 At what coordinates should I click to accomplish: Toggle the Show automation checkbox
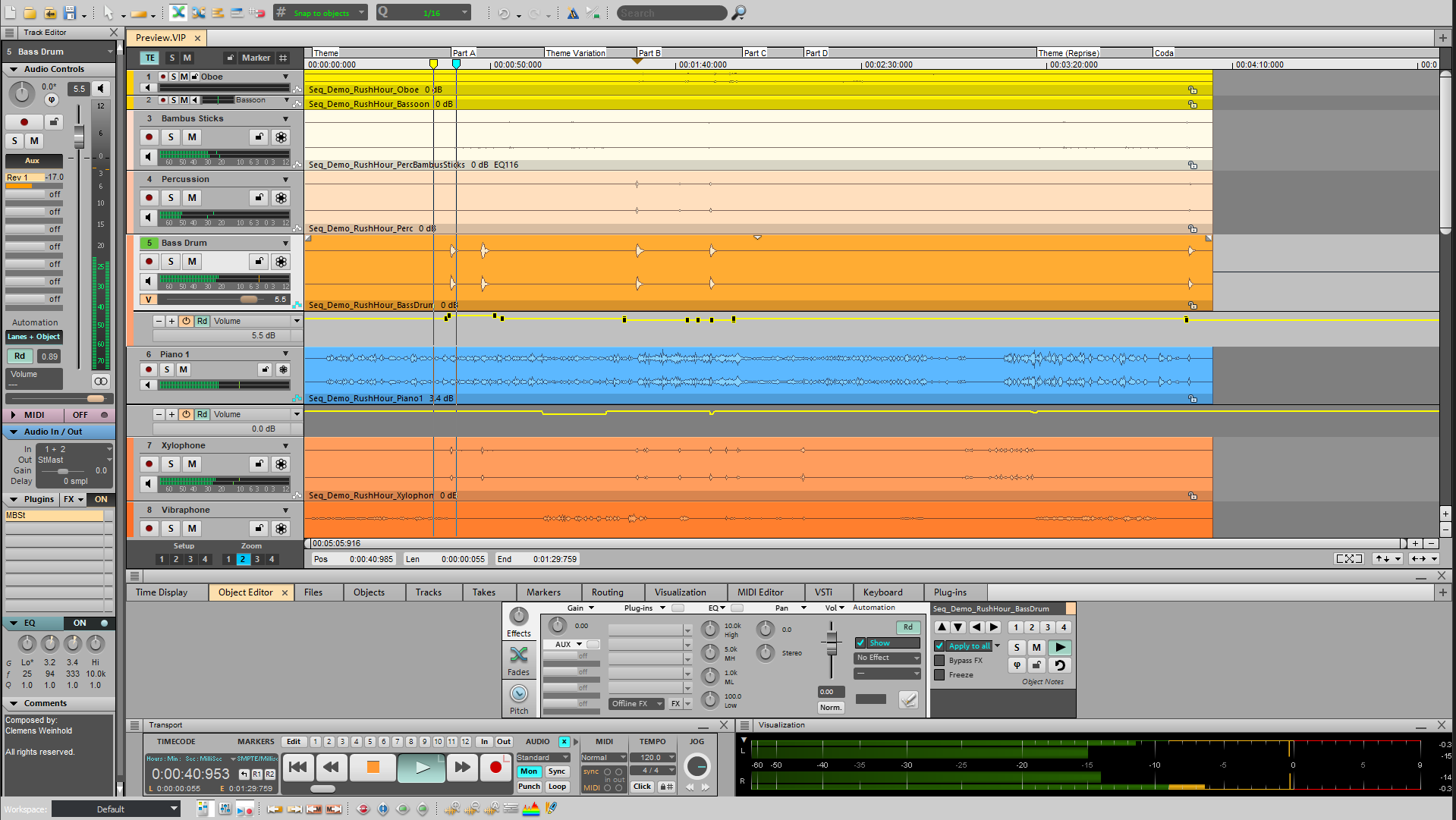[860, 642]
